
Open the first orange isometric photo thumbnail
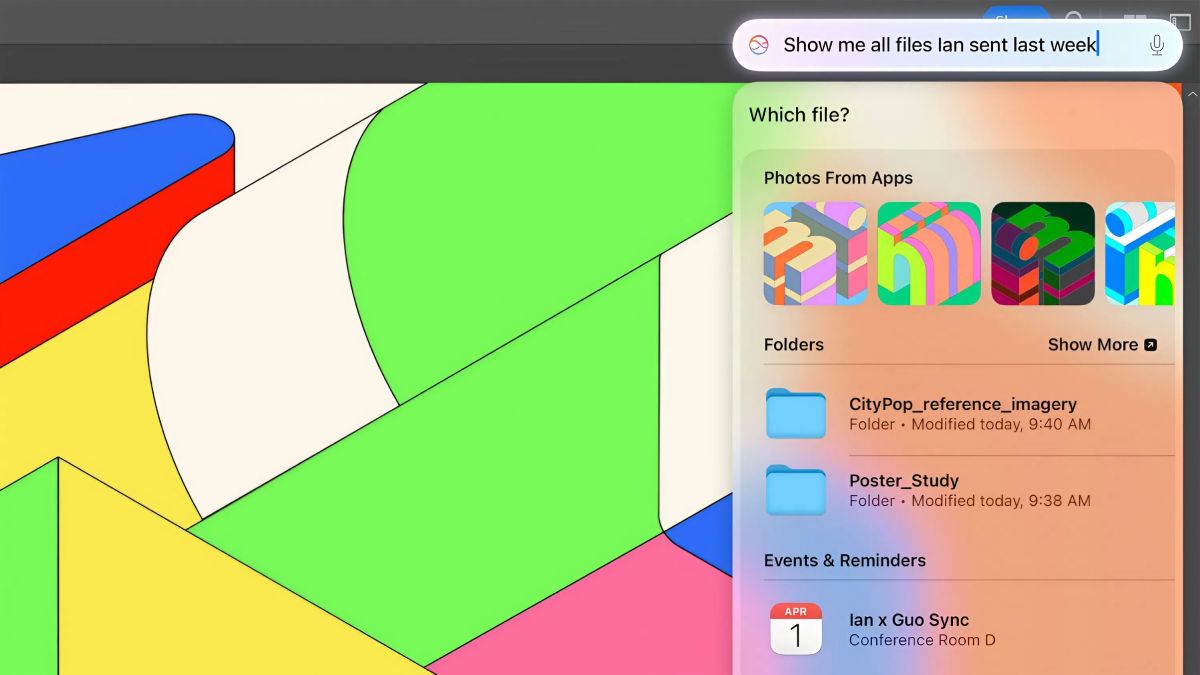click(815, 253)
